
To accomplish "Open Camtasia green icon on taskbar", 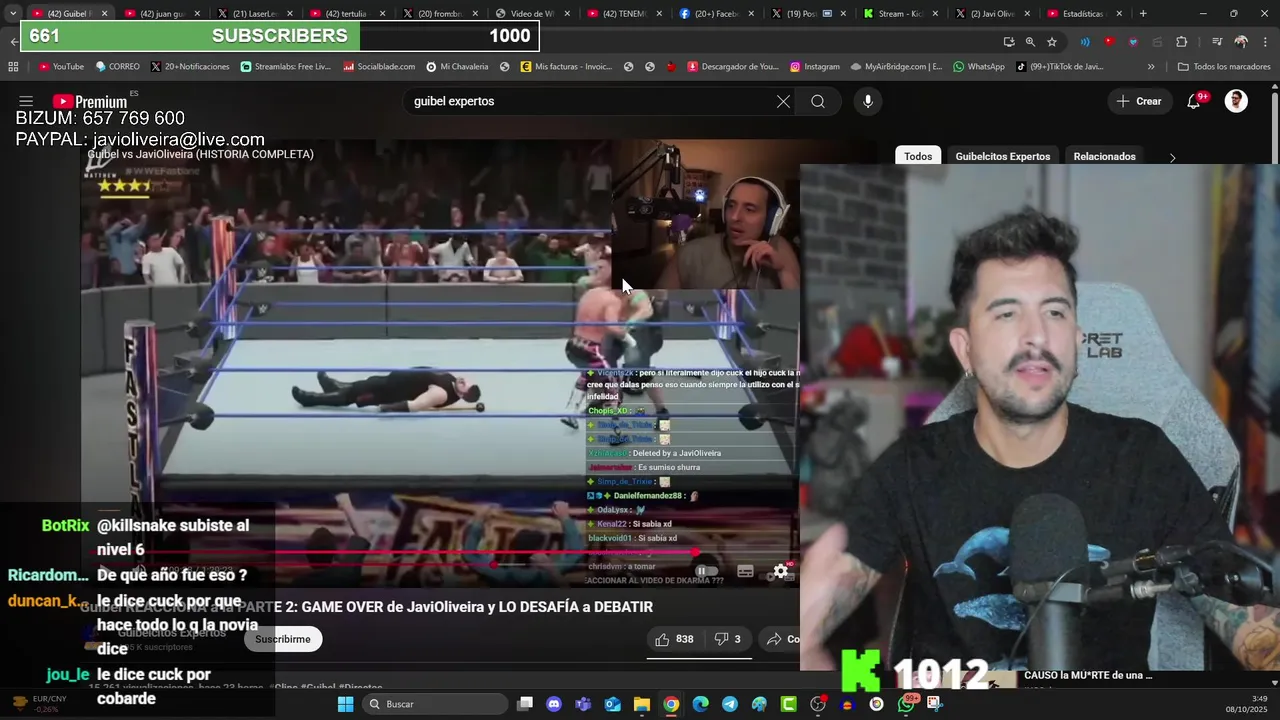I will pyautogui.click(x=788, y=704).
